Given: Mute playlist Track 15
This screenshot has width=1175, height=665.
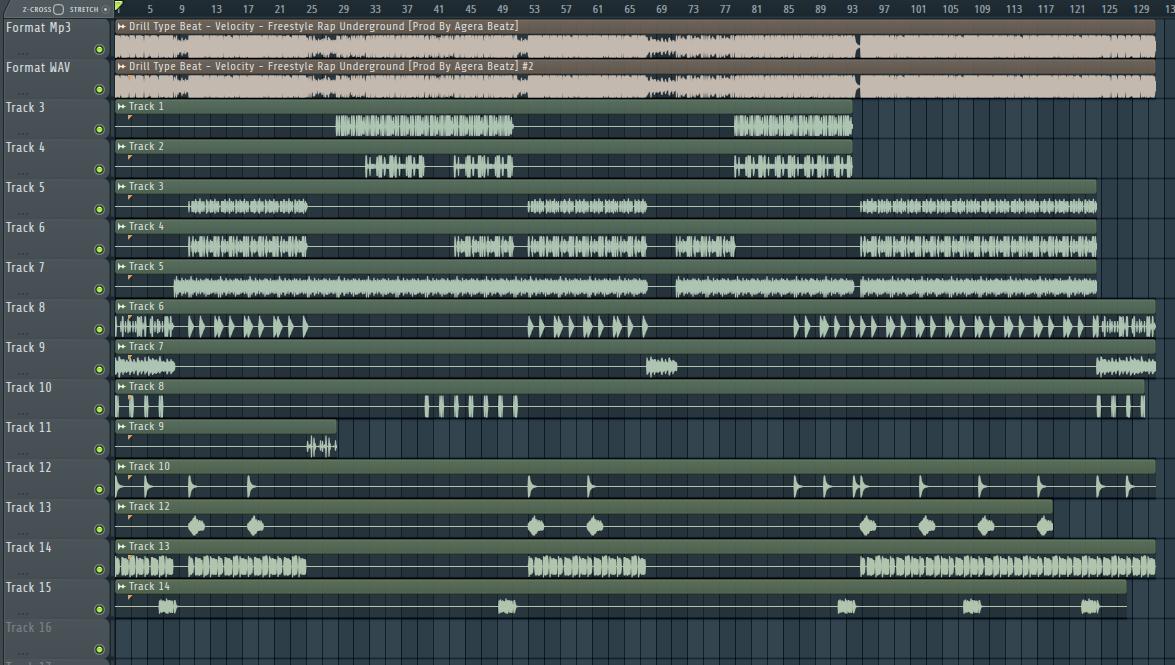Looking at the screenshot, I should coord(100,610).
